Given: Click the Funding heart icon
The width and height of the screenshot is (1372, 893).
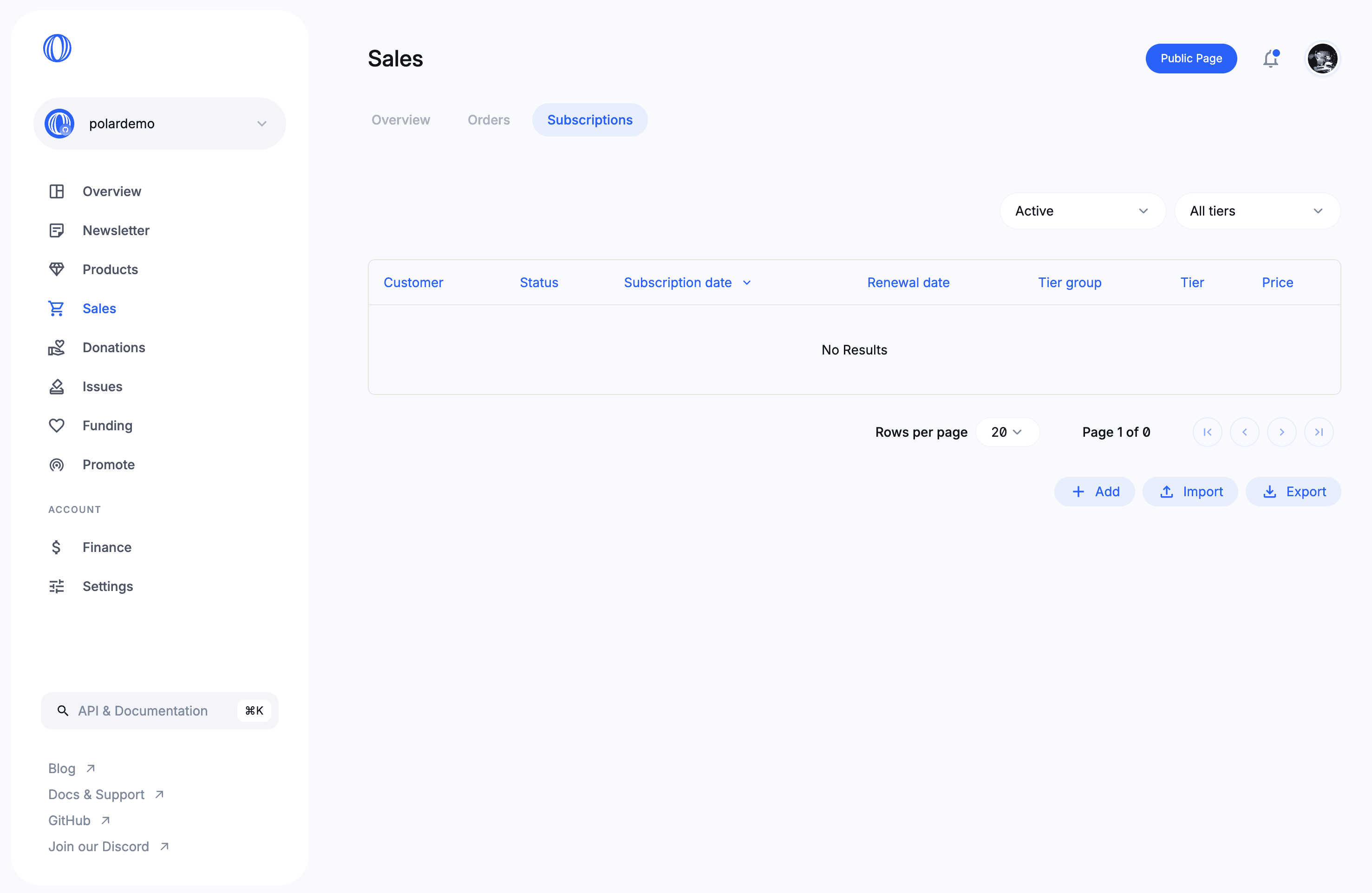Looking at the screenshot, I should 57,426.
